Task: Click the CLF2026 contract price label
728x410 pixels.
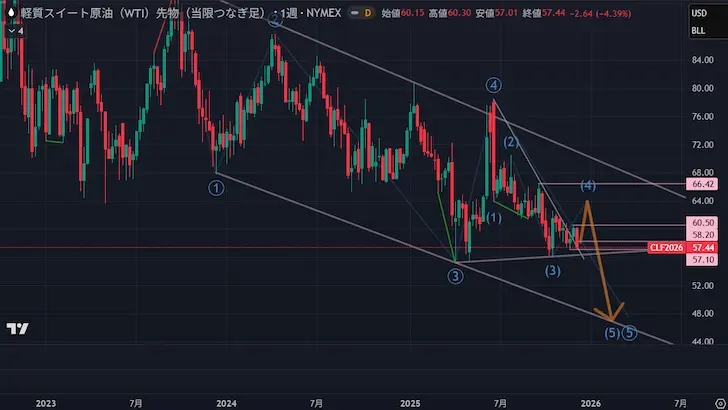Action: (666, 247)
